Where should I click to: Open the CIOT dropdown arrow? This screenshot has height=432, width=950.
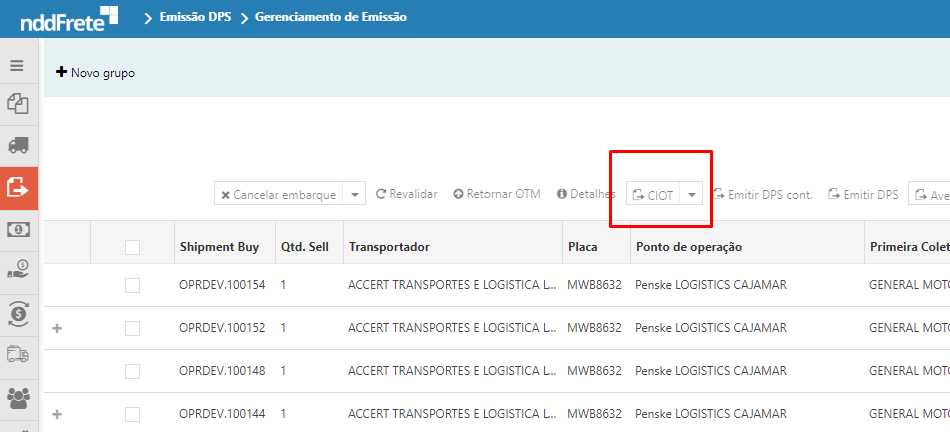point(691,195)
